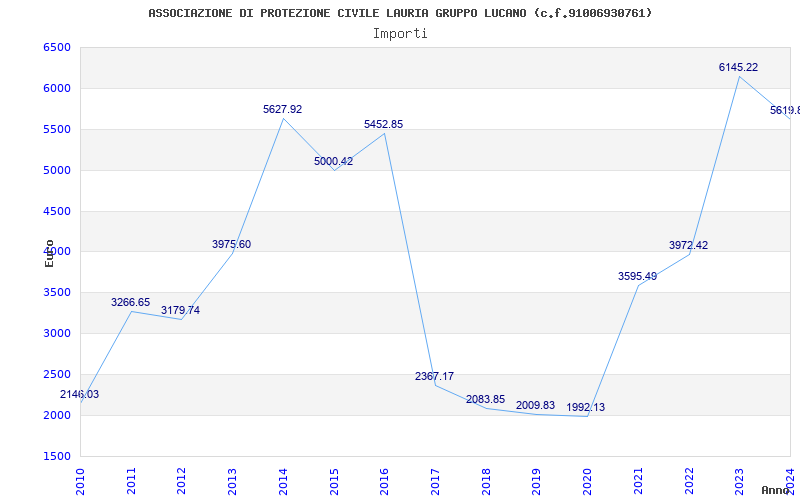Click the Euro y-axis title
800x500 pixels.
49,253
